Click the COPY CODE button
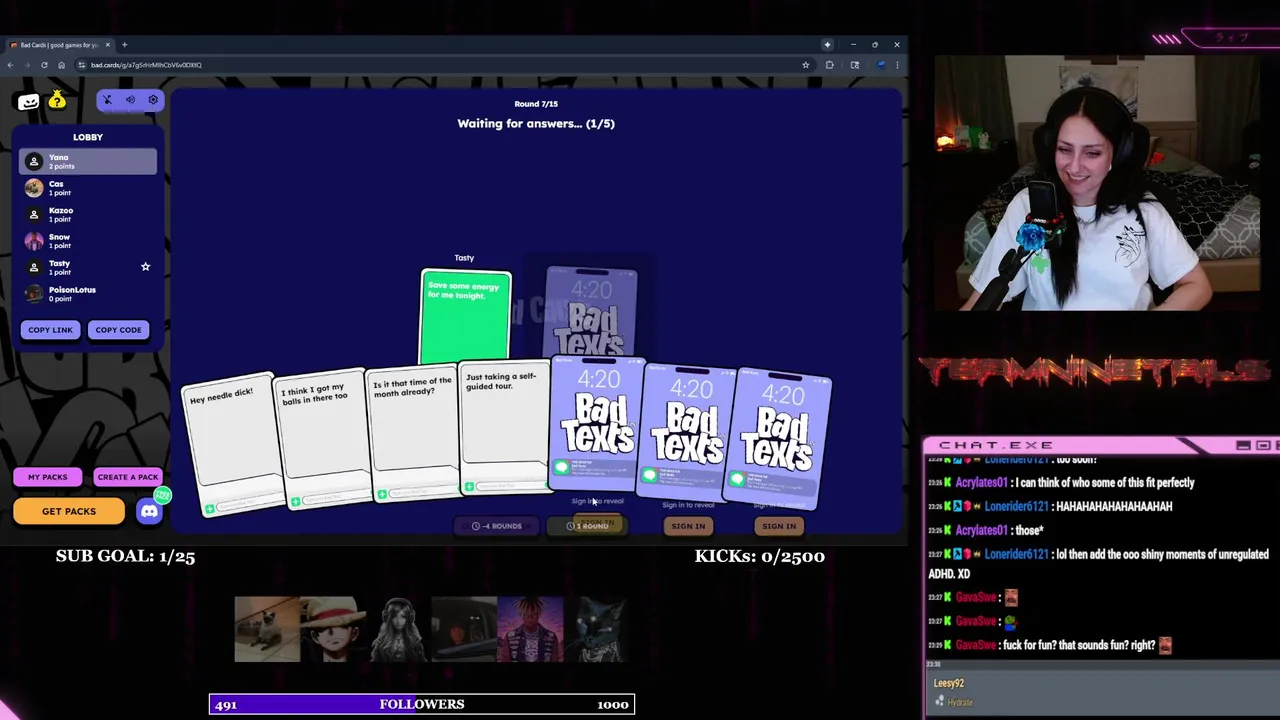Screen dimensions: 1280x720 point(118,330)
